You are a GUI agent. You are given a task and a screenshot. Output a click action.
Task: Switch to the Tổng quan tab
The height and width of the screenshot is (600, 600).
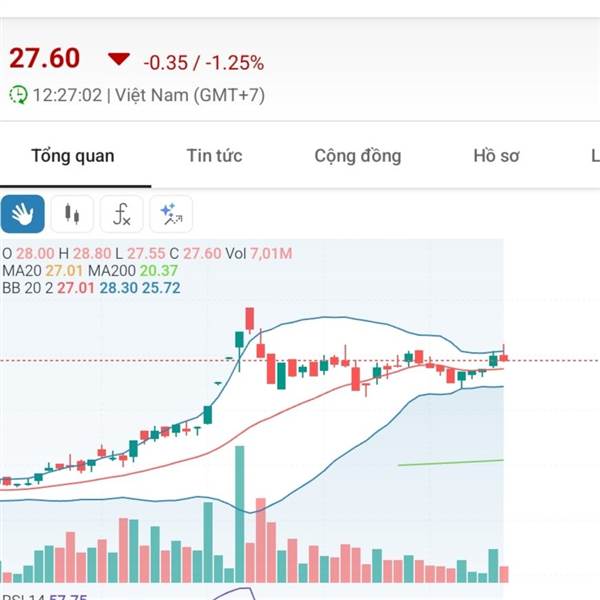click(73, 156)
